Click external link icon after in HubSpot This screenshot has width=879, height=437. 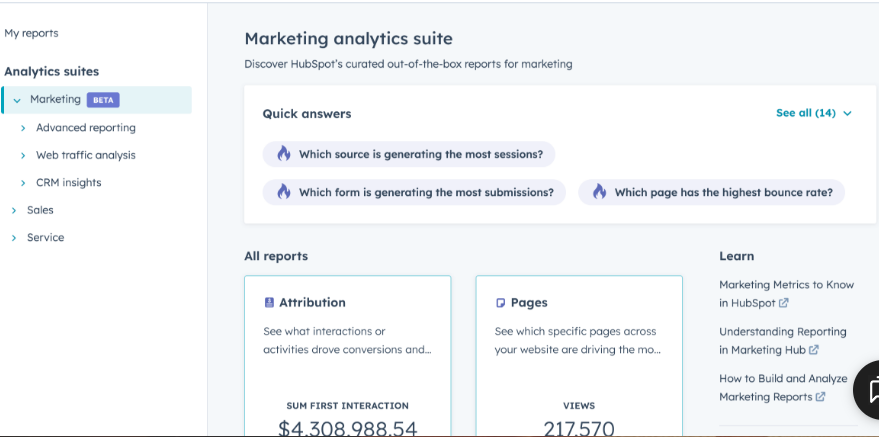click(784, 303)
